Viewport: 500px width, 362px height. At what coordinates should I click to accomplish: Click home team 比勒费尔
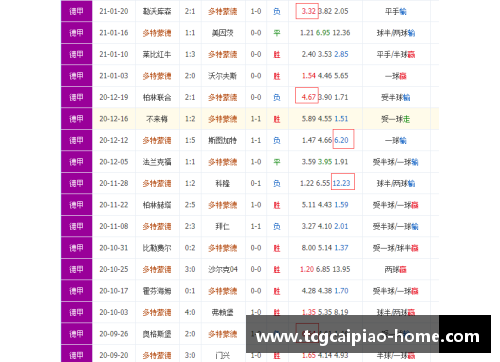[x=157, y=248]
